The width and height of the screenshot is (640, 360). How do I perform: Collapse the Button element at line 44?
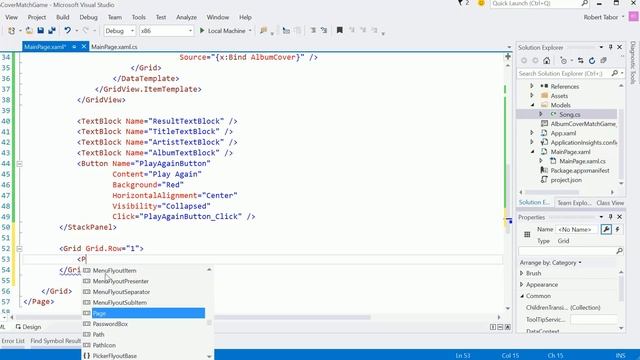coord(19,164)
